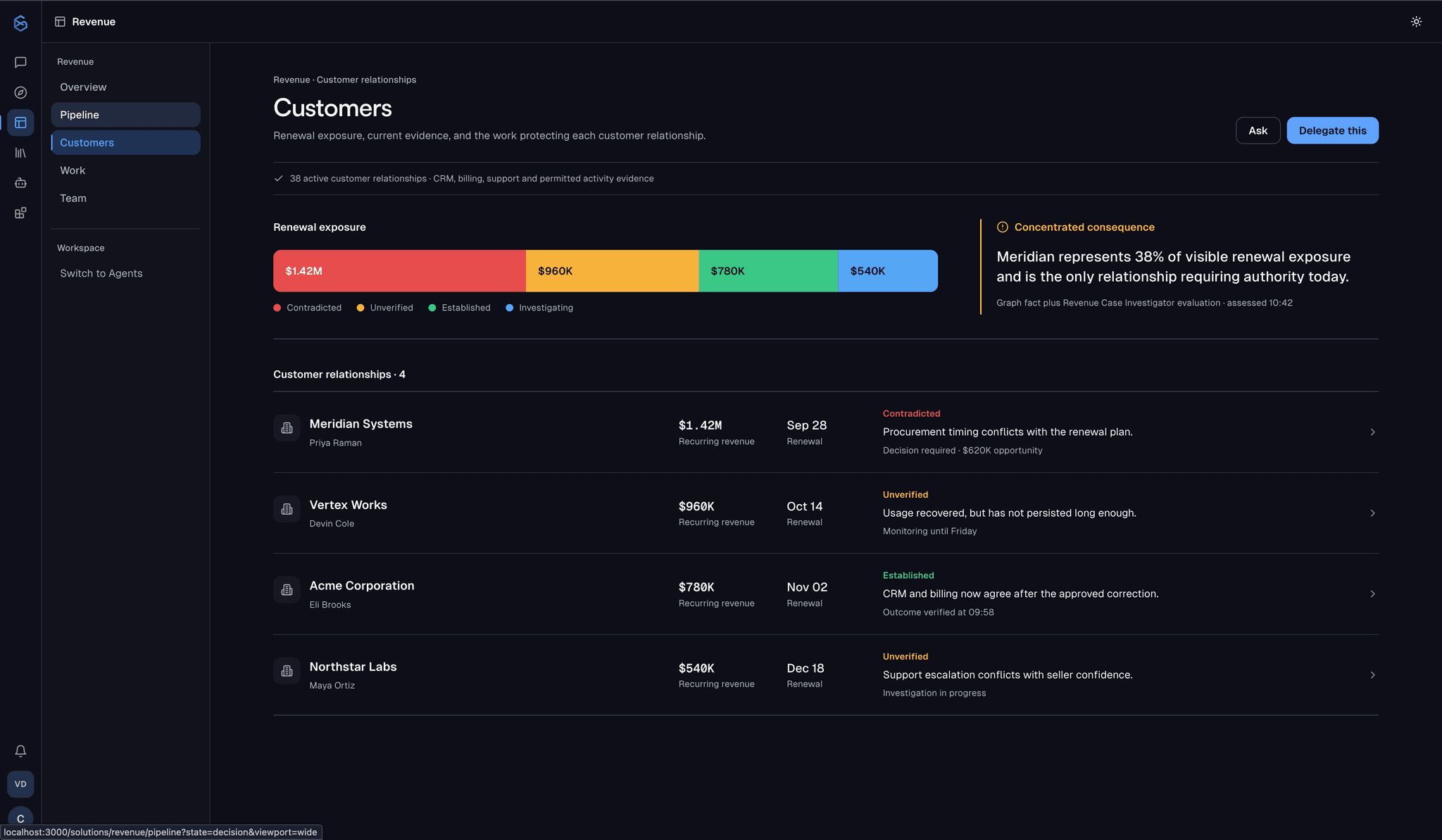Click 'Outcome verified at 09:58' text

tap(938, 613)
